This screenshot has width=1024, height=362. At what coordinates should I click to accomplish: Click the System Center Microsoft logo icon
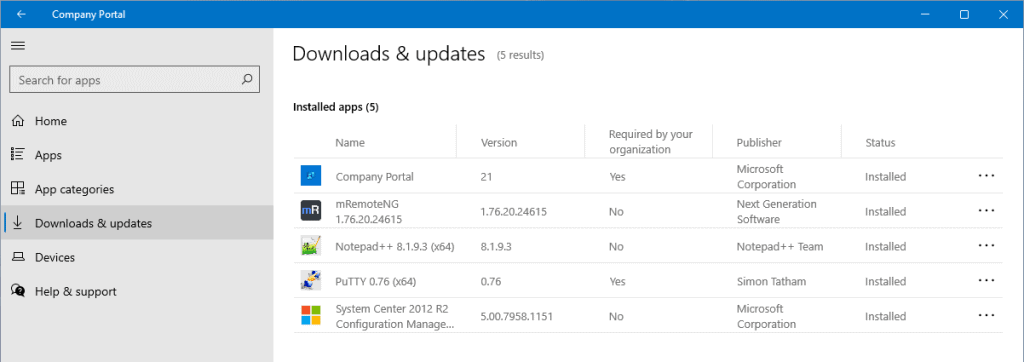(311, 316)
